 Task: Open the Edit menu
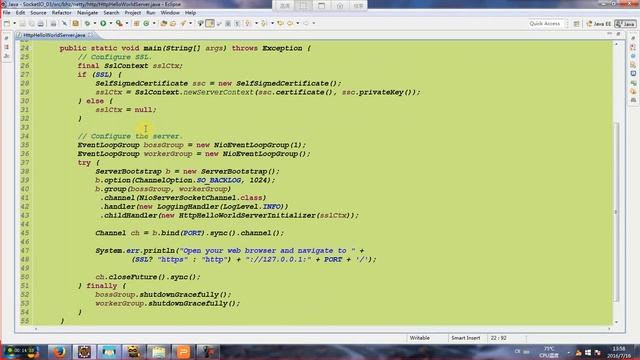pos(20,13)
